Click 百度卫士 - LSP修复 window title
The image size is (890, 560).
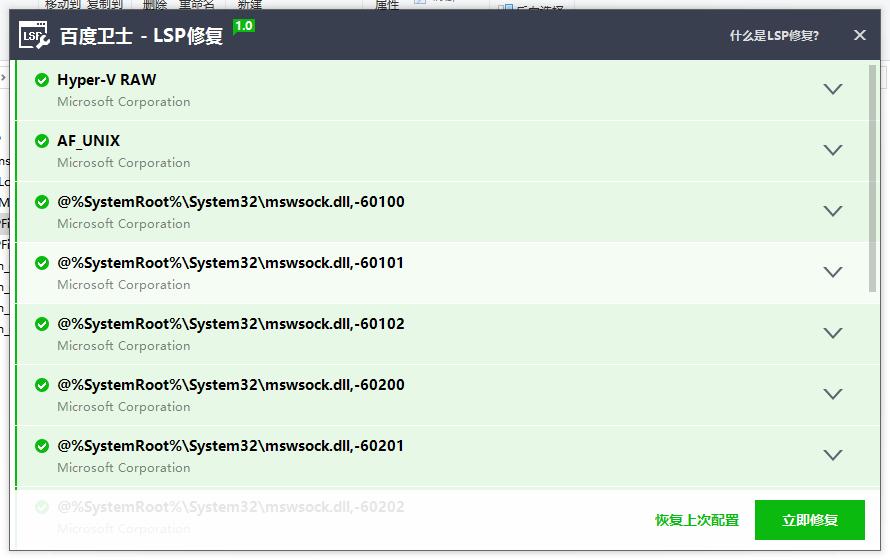141,36
